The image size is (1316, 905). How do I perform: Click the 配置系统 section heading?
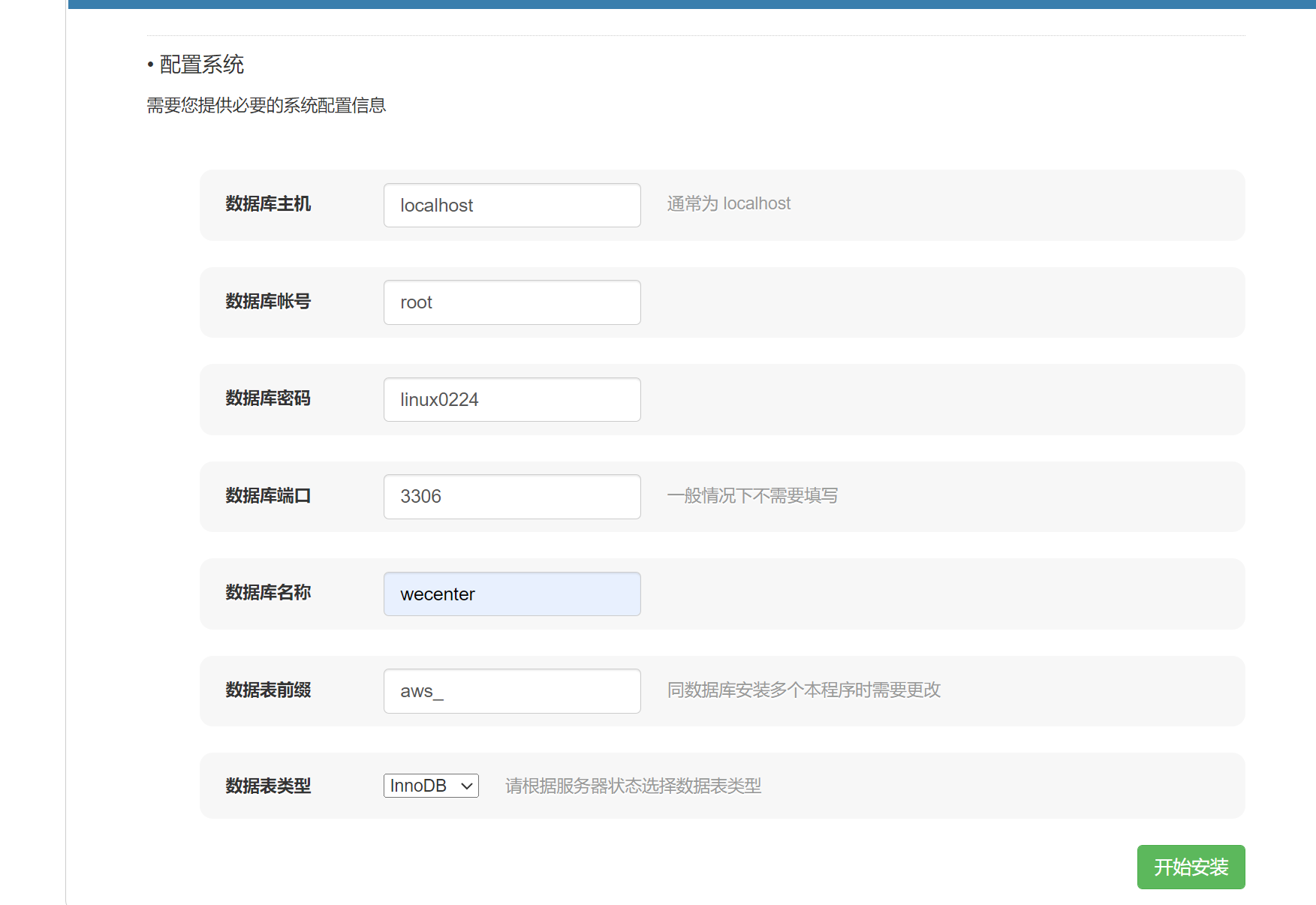pyautogui.click(x=201, y=65)
